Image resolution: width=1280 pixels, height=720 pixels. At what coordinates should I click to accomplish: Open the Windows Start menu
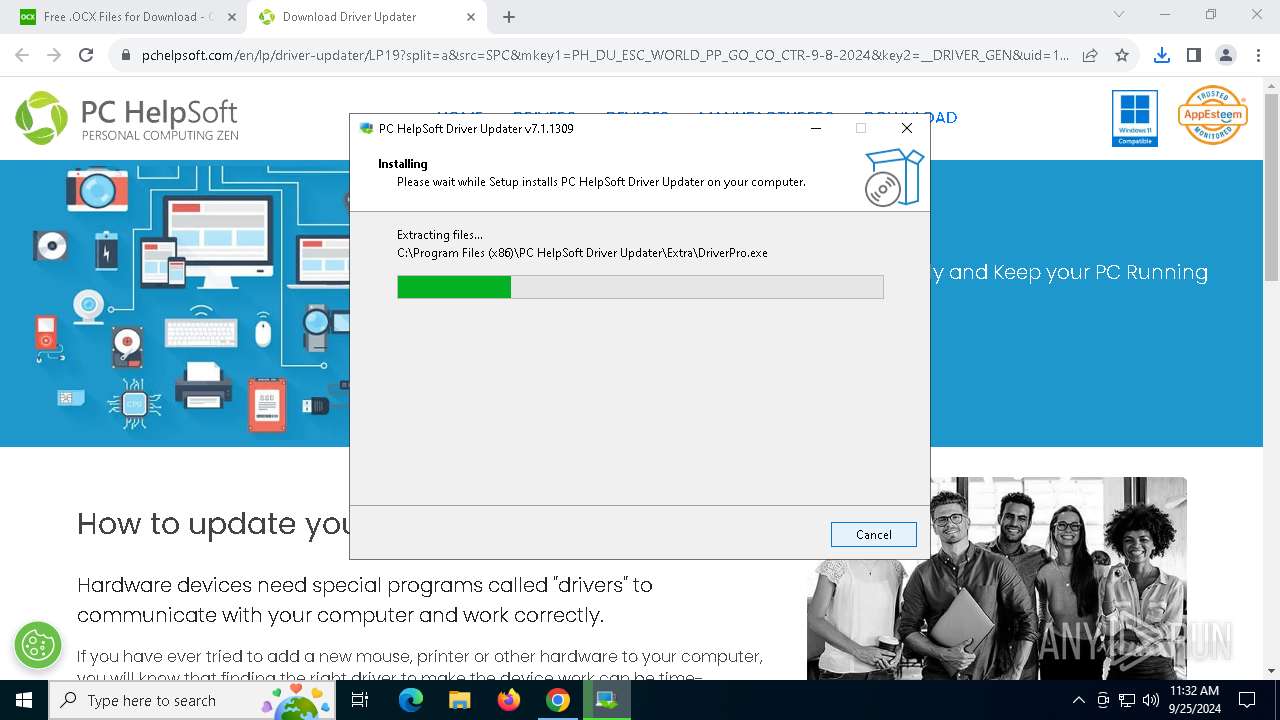[24, 700]
